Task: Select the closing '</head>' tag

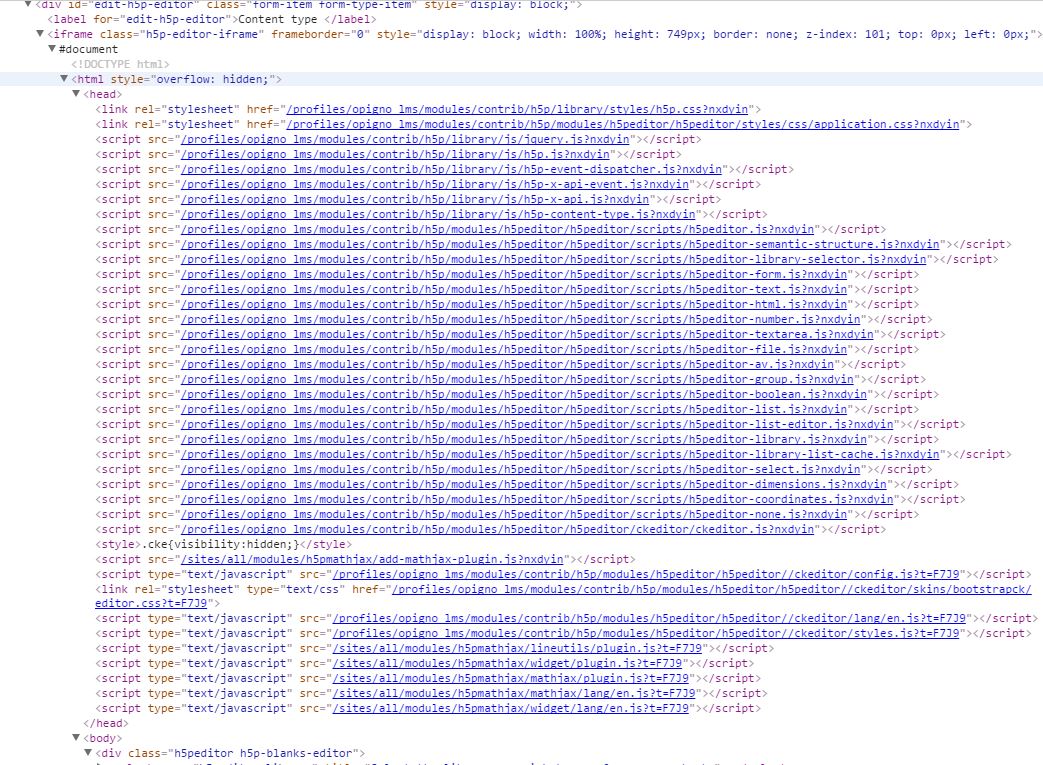Action: 106,723
